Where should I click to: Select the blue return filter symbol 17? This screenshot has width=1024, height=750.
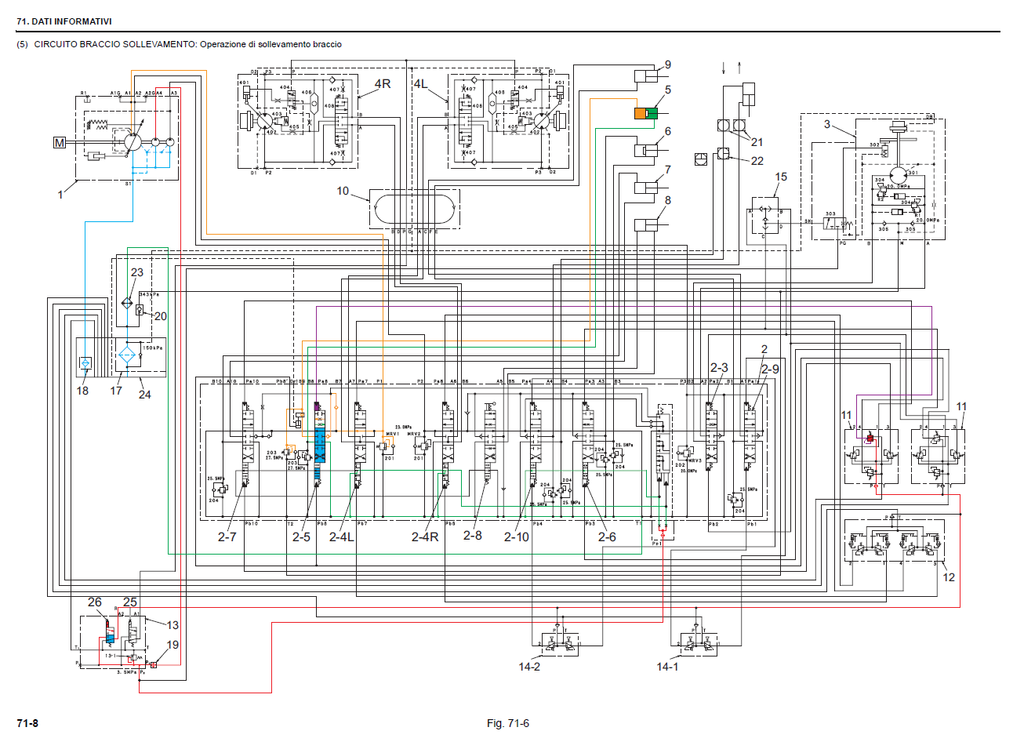pos(127,356)
